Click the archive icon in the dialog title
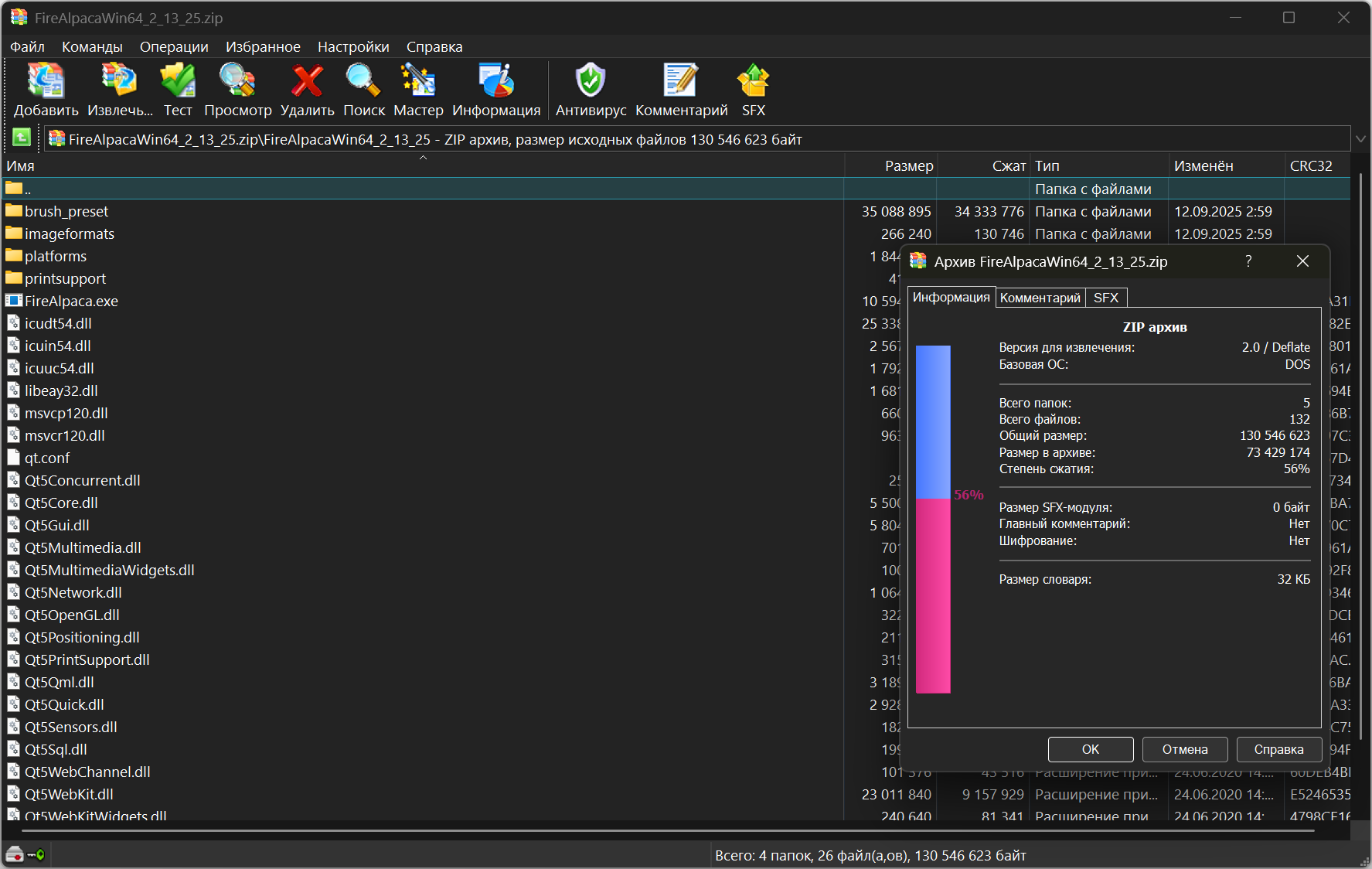Screen dimensions: 1372x869 point(918,261)
